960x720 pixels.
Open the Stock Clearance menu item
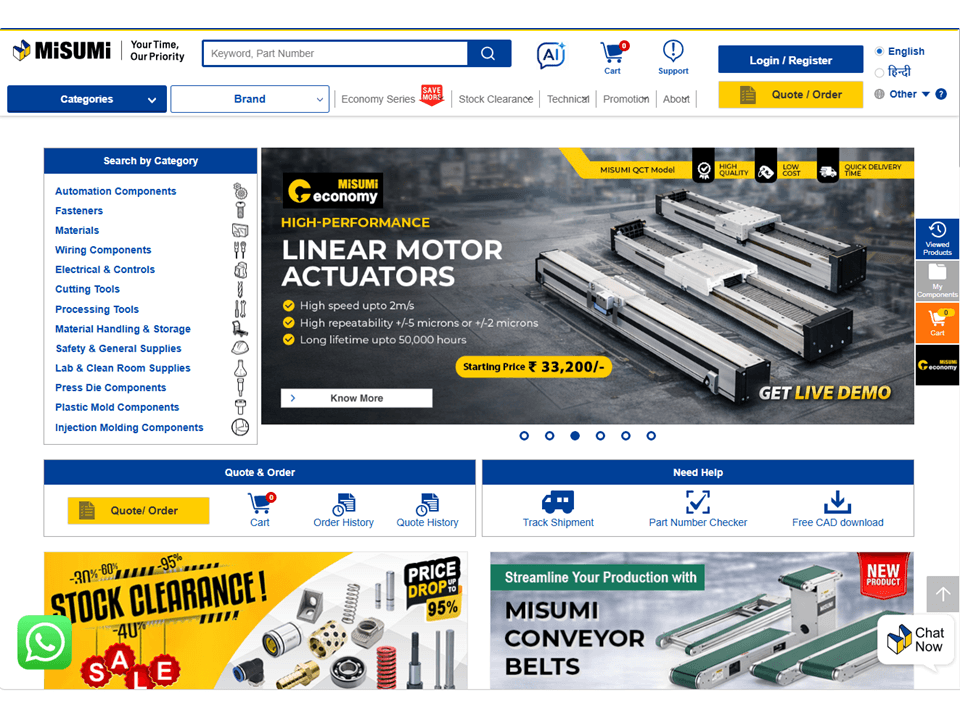tap(496, 99)
